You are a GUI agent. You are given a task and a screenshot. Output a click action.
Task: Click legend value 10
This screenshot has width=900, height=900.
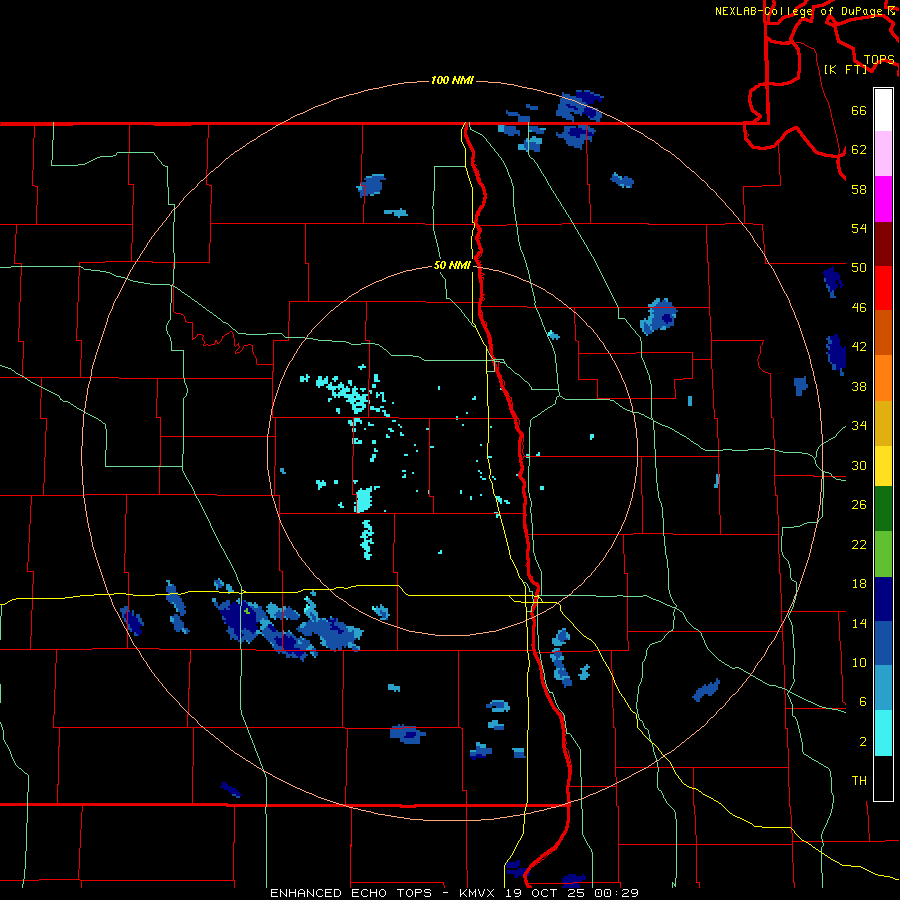(x=859, y=662)
